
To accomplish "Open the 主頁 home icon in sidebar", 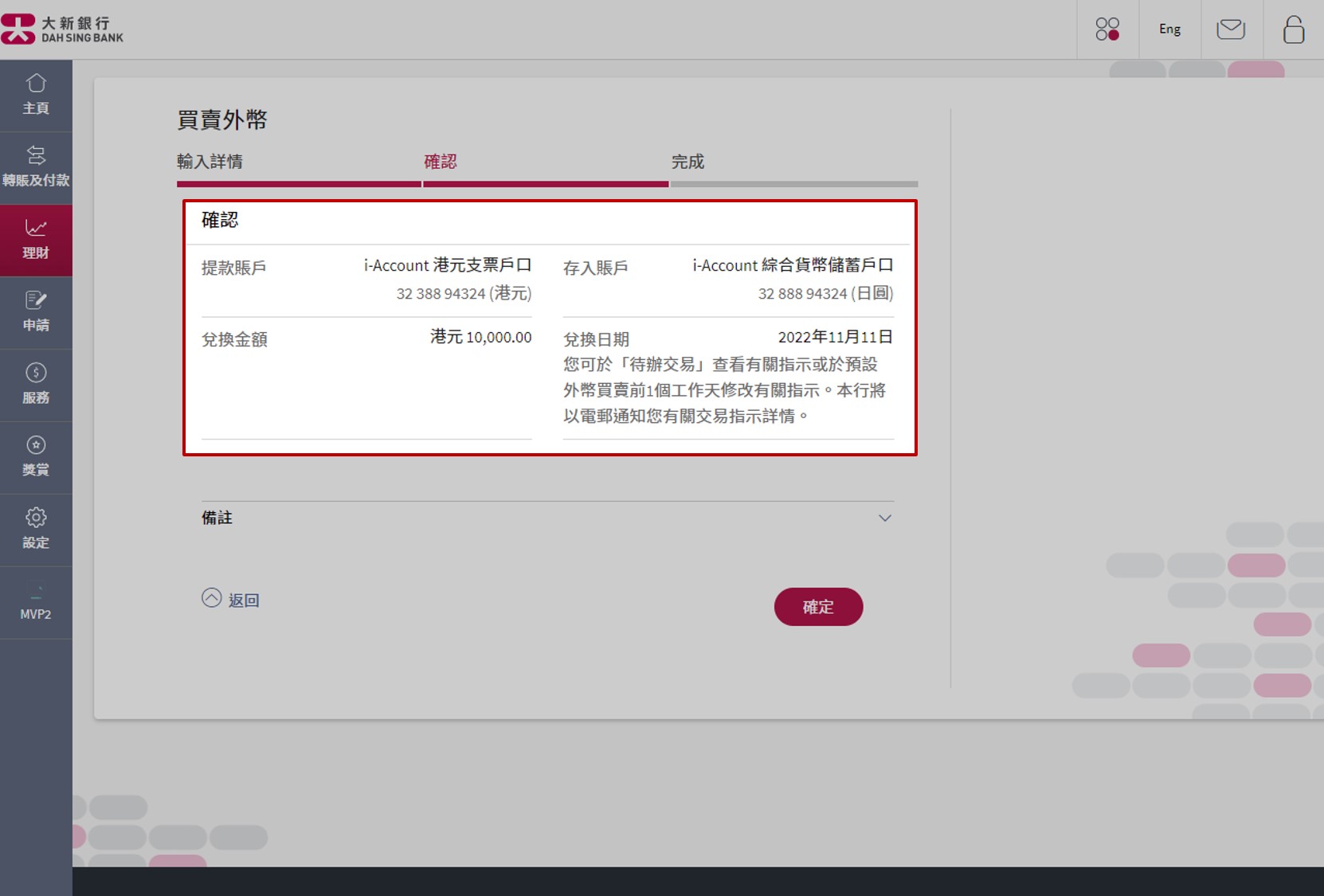I will pos(36,95).
